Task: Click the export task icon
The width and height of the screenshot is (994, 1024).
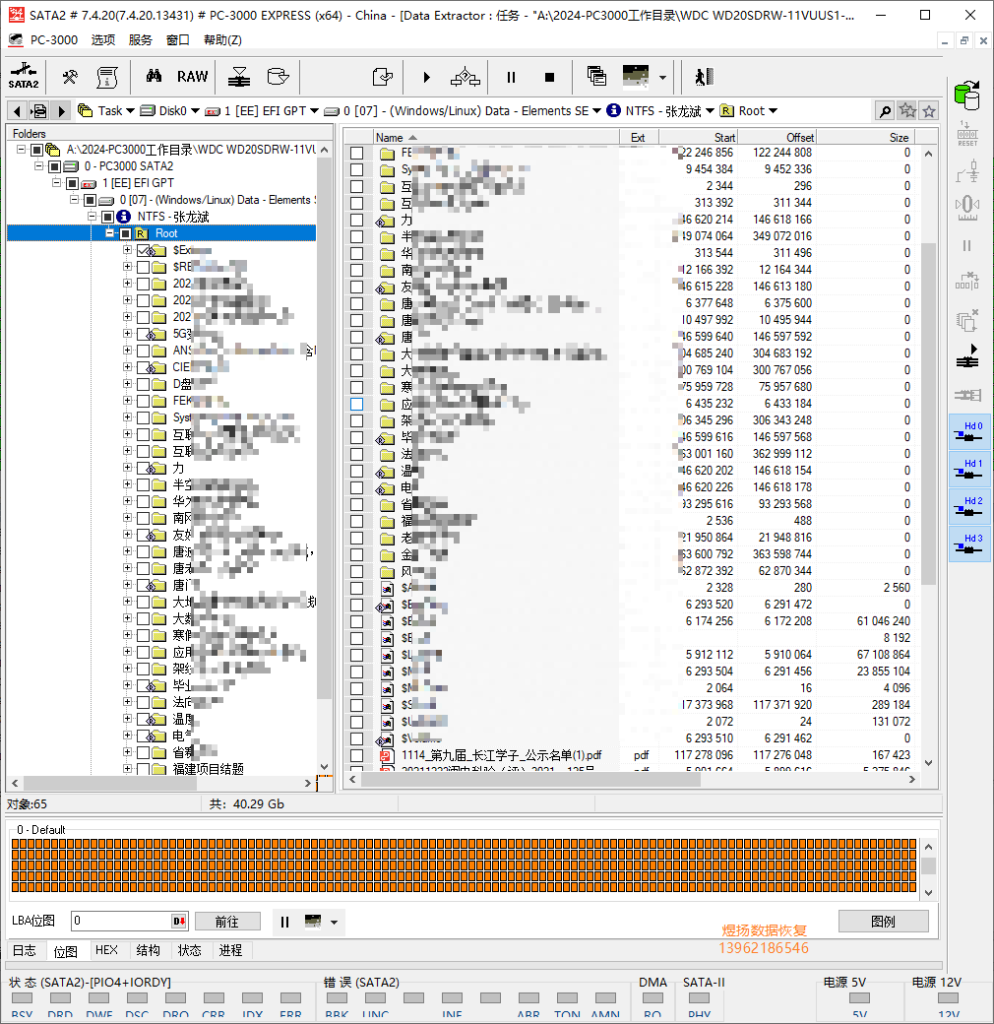Action: coord(382,77)
